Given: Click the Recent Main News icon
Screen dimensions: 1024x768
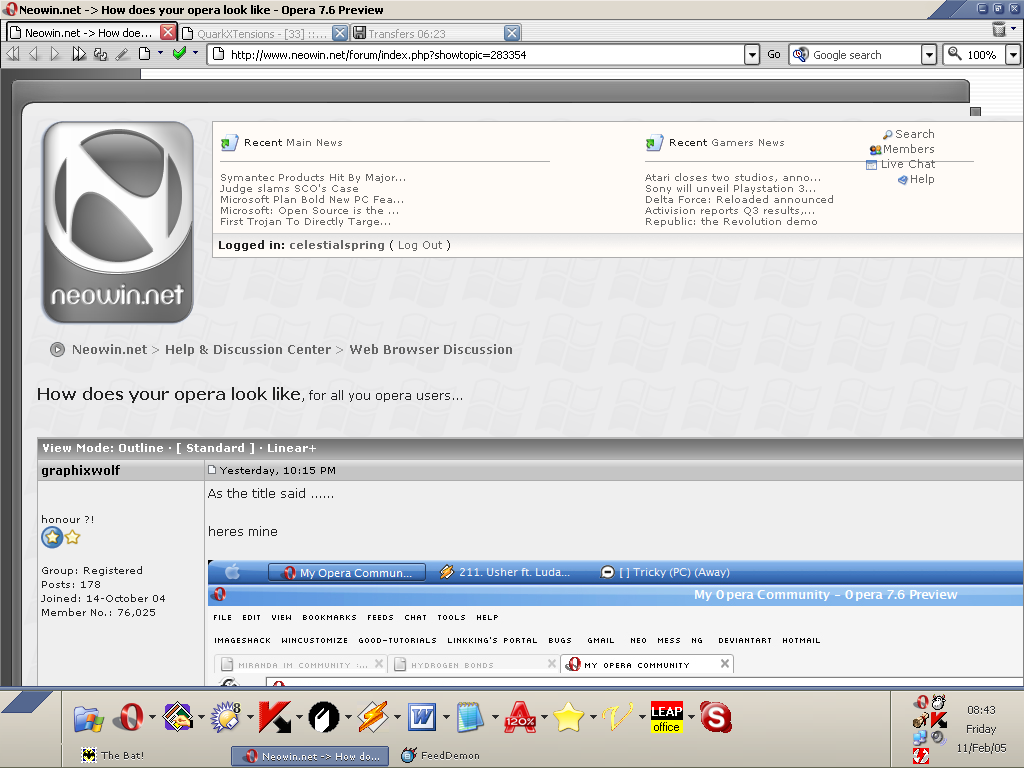Looking at the screenshot, I should [230, 142].
